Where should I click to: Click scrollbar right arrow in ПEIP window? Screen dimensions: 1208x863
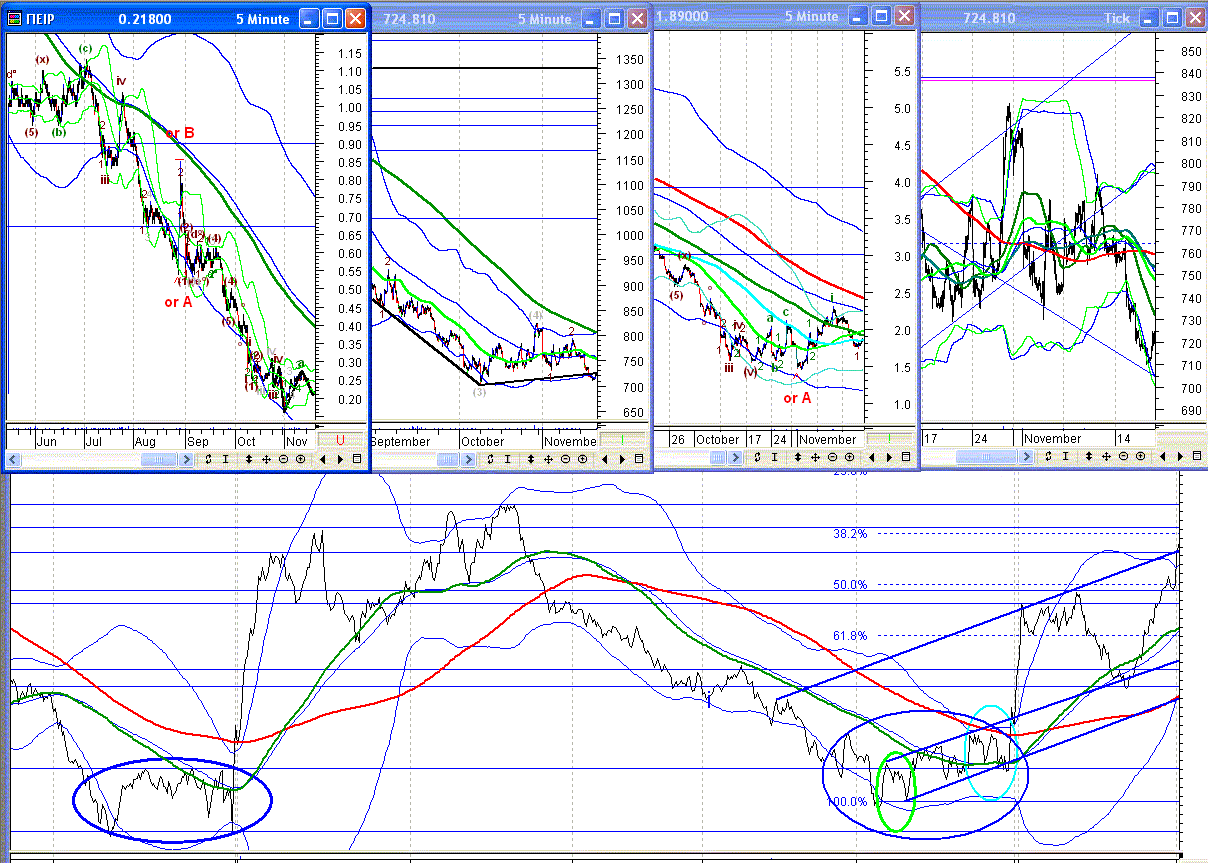click(187, 460)
